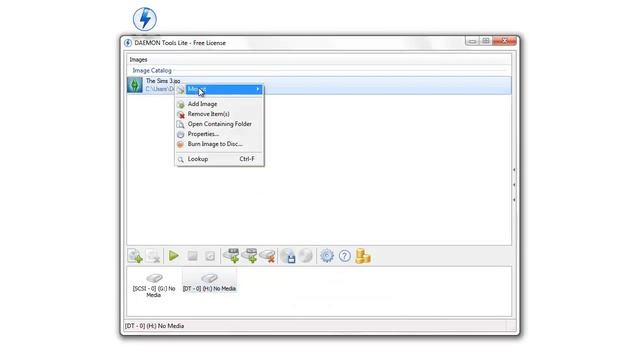Click the green Mount play icon
The width and height of the screenshot is (640, 360).
coord(173,256)
